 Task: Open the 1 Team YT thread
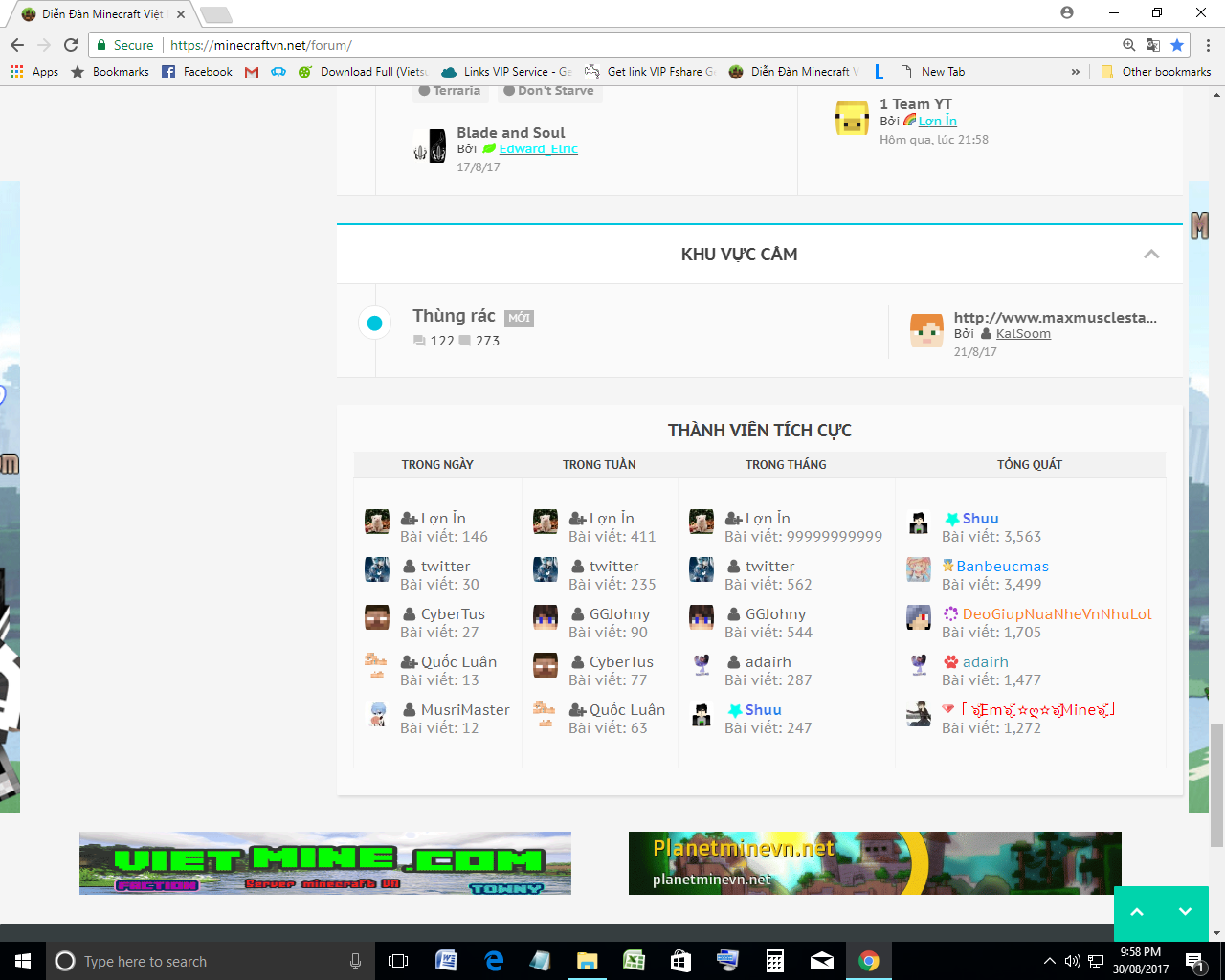[916, 104]
